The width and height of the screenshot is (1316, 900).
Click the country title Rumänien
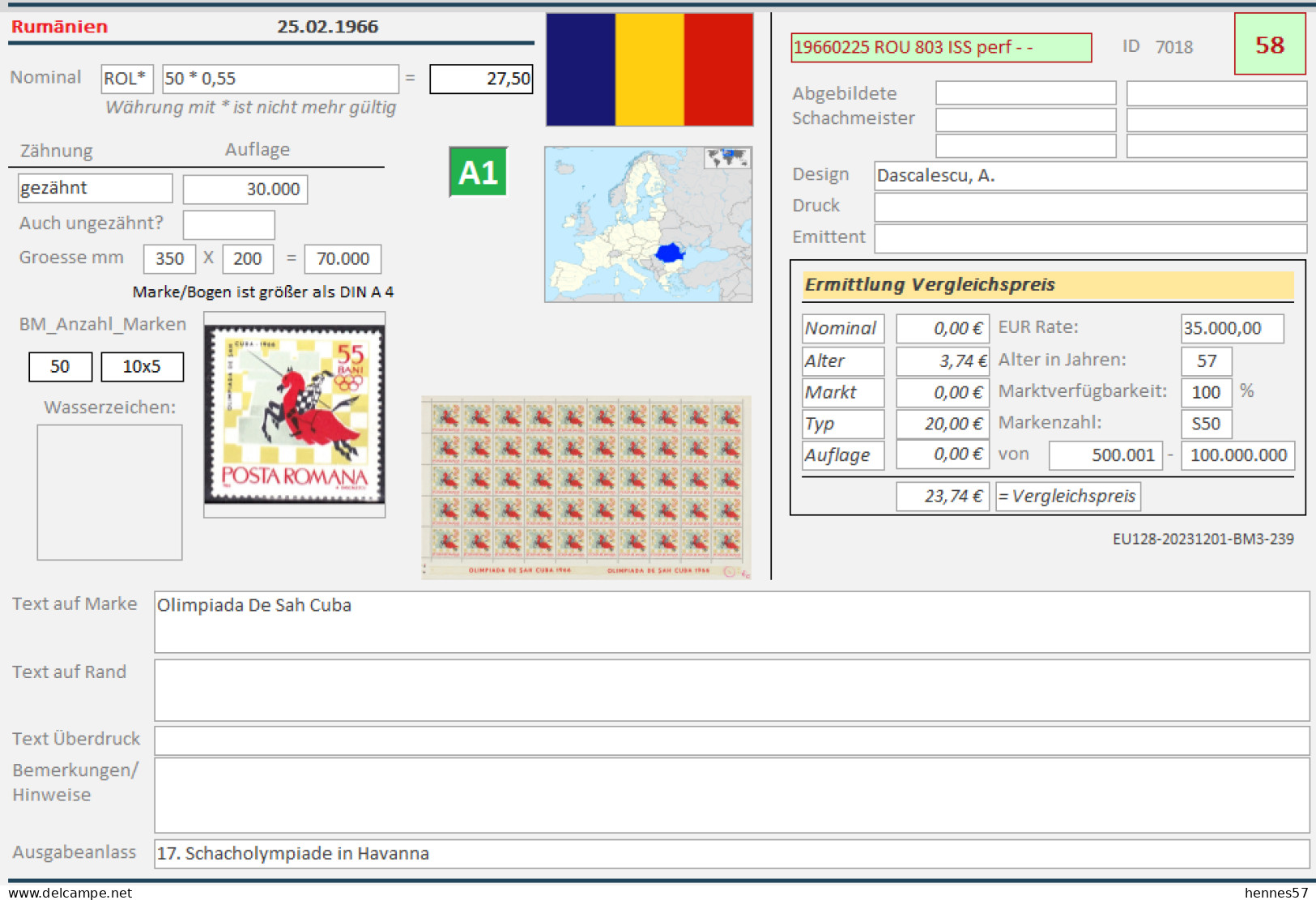(60, 27)
